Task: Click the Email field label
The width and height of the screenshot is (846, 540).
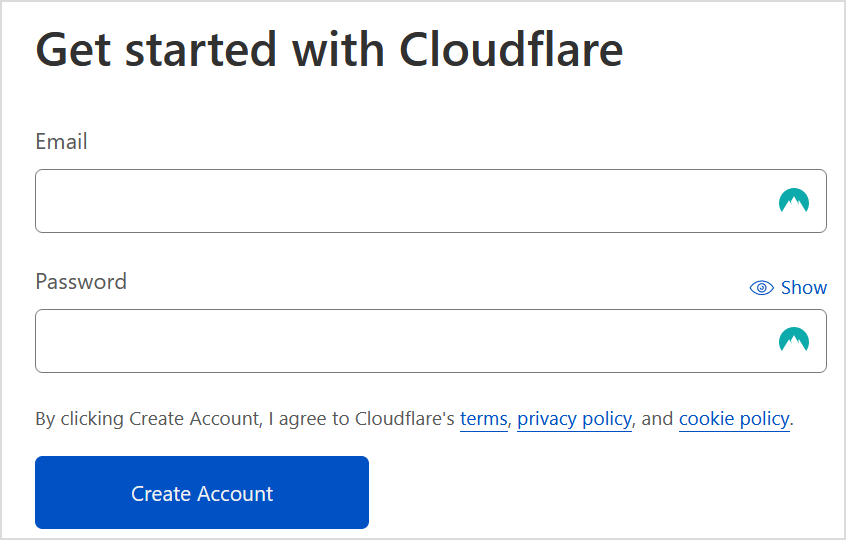Action: tap(61, 142)
